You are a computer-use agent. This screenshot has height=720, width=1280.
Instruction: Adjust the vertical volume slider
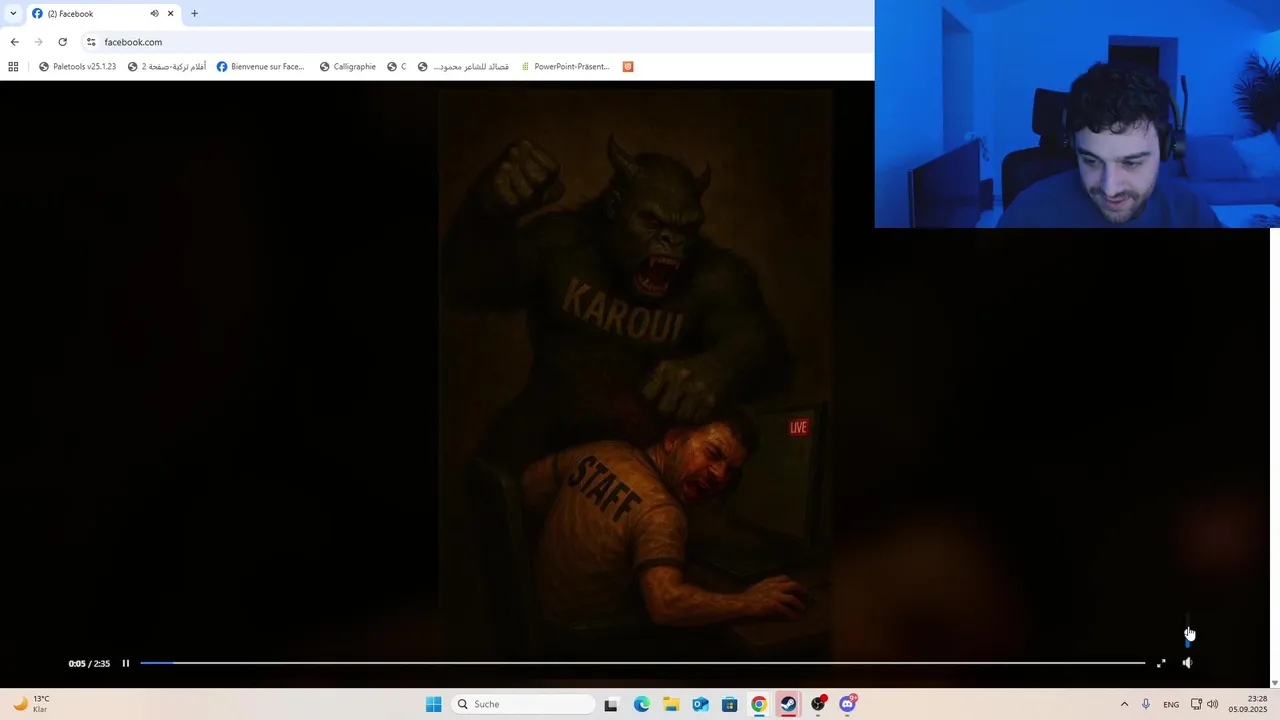coord(1188,632)
